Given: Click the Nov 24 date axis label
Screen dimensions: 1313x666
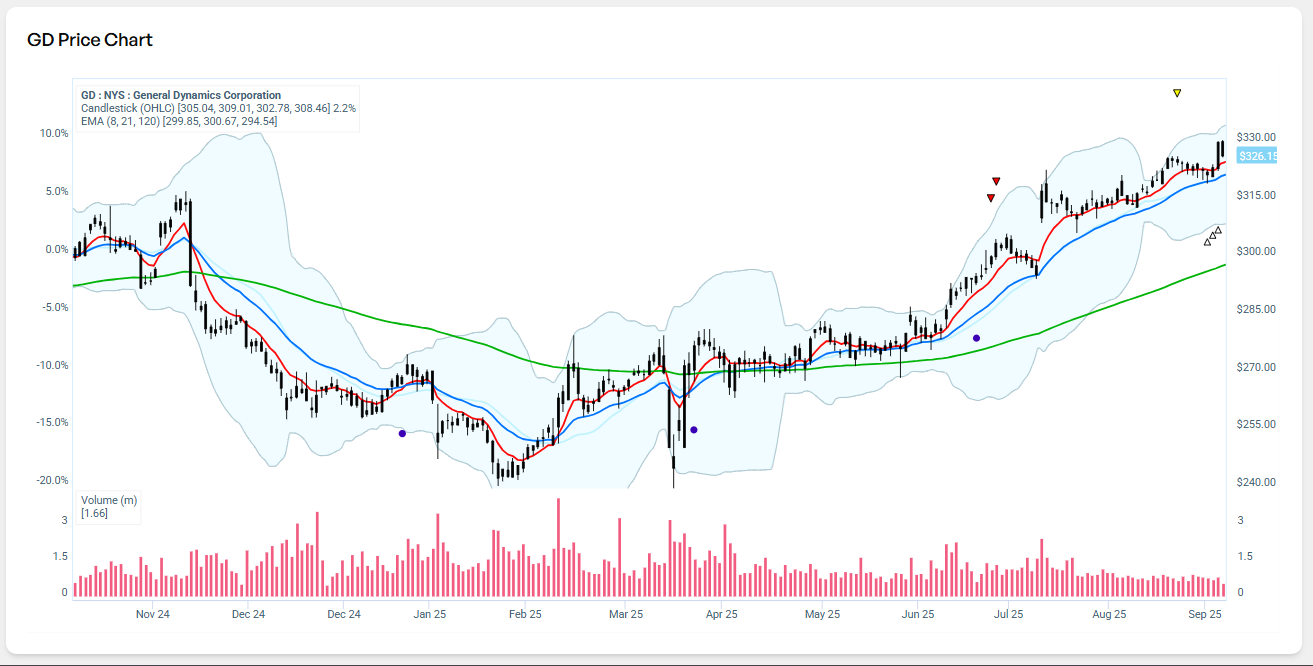Looking at the screenshot, I should (153, 614).
